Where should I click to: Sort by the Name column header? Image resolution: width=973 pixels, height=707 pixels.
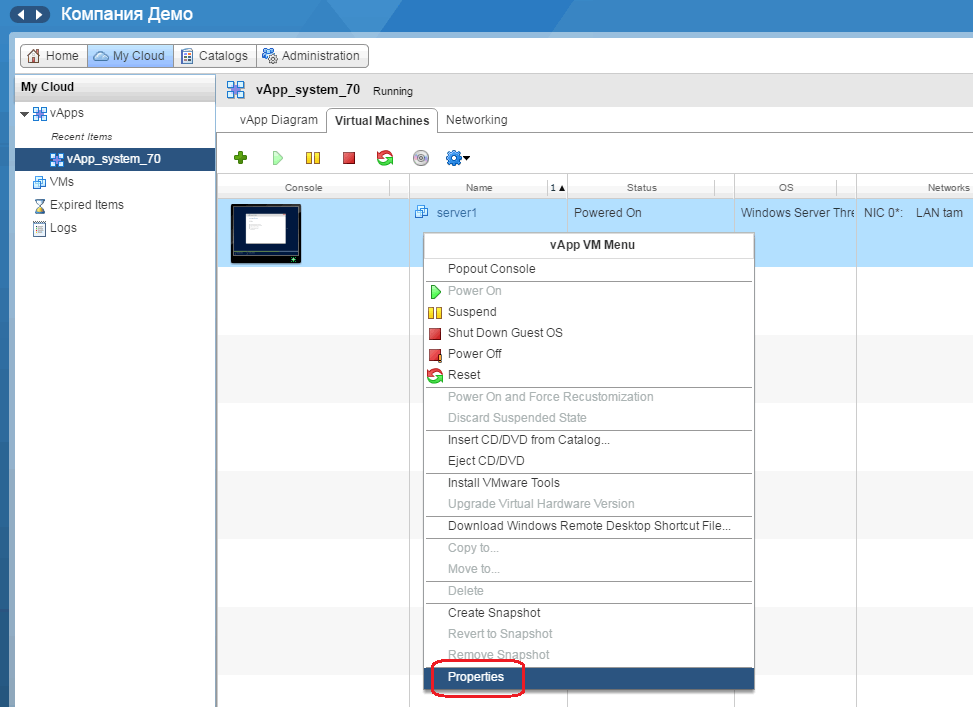click(479, 187)
